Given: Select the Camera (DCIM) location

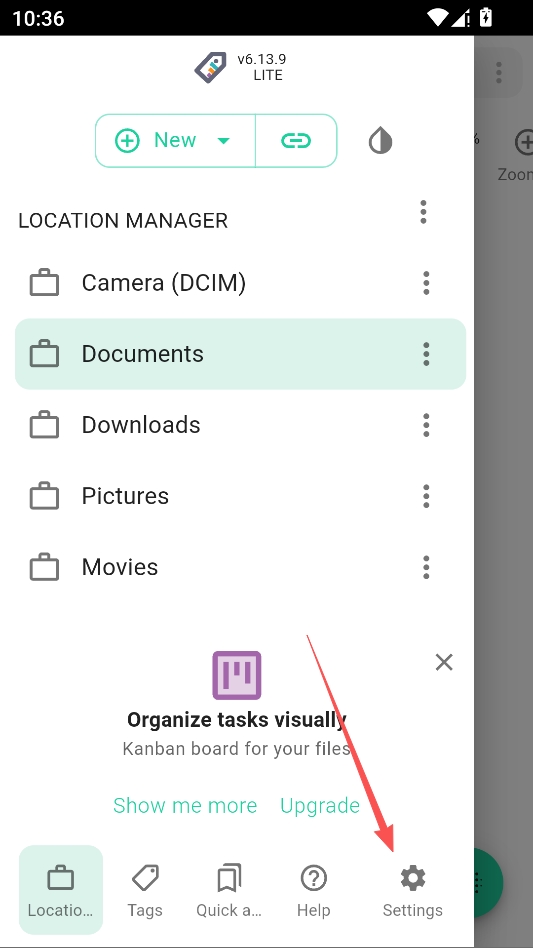Looking at the screenshot, I should pos(241,283).
